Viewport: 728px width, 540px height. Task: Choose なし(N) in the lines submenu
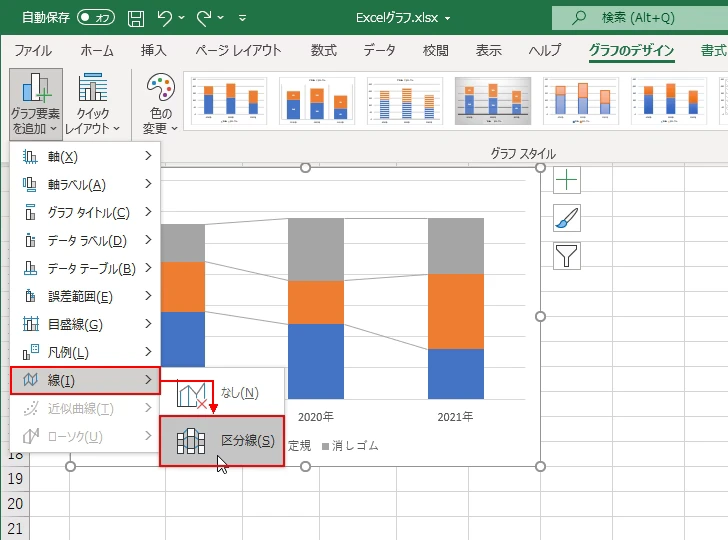222,393
